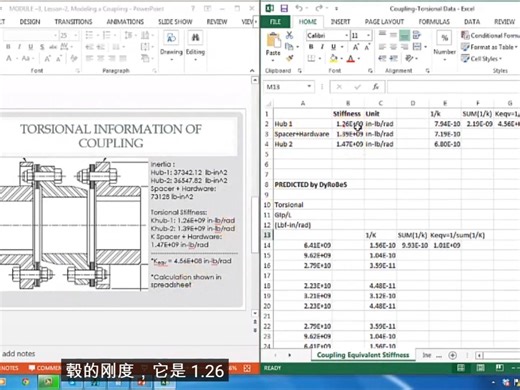Screen dimensions: 520x390
Task: Toggle Italic in Excel font group
Action: pyautogui.click(x=322, y=47)
